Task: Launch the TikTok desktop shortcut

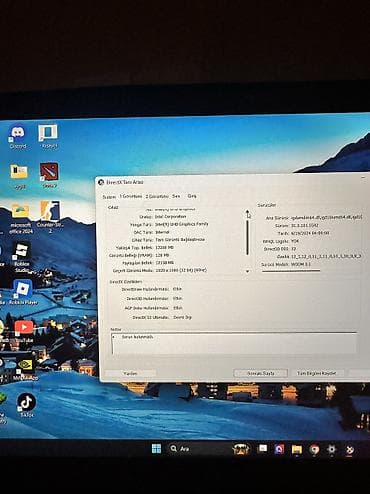Action: click(x=26, y=404)
